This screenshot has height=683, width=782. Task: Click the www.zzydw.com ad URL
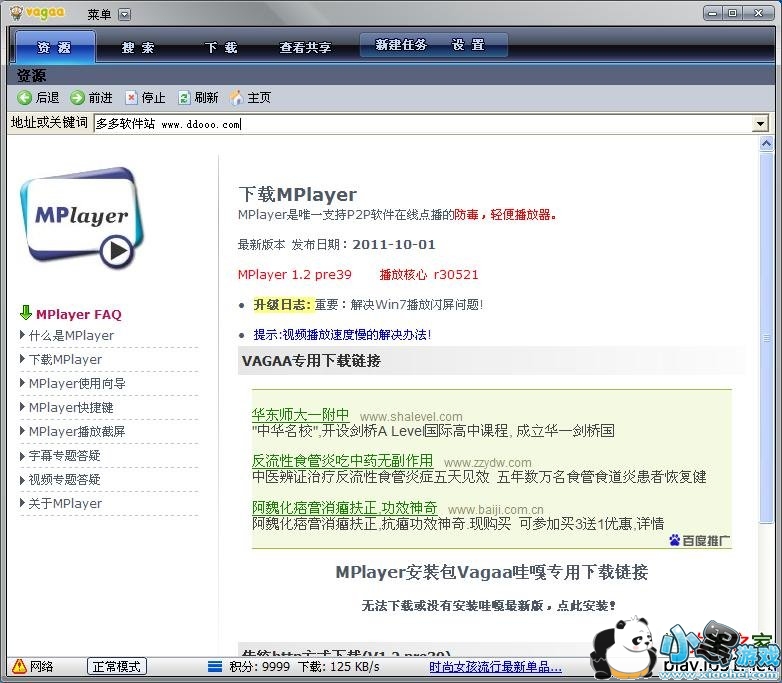click(x=488, y=463)
